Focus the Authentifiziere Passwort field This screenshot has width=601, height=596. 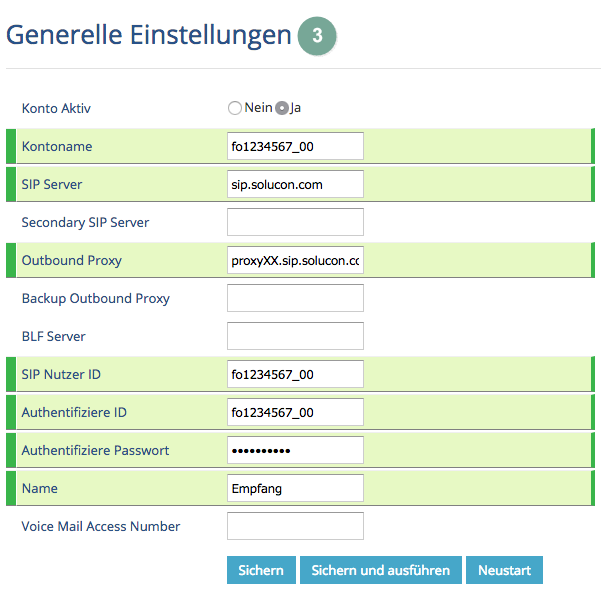[295, 450]
